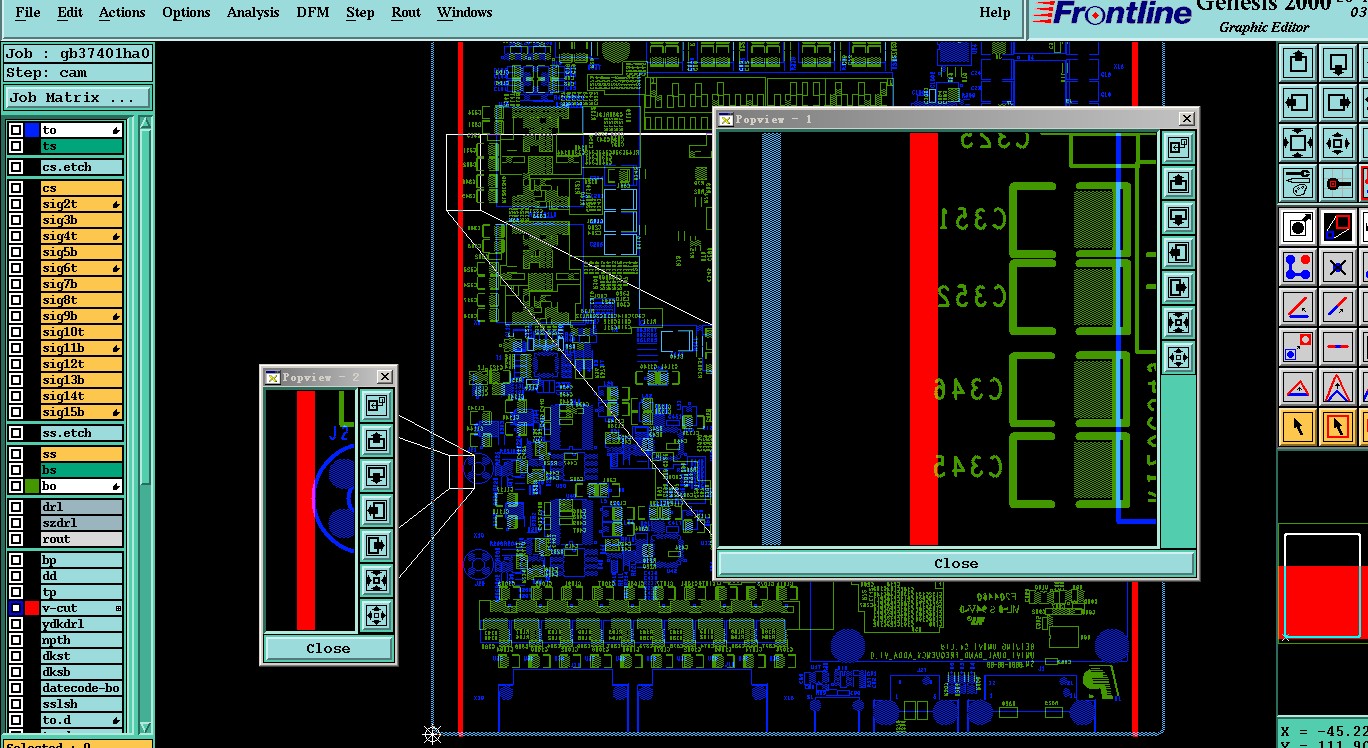1368x748 pixels.
Task: Open the DFM menu
Action: tap(313, 13)
